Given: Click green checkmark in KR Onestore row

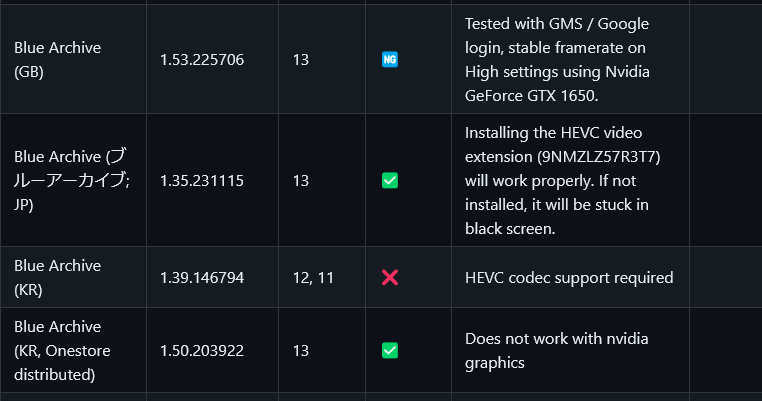Looking at the screenshot, I should [x=390, y=351].
